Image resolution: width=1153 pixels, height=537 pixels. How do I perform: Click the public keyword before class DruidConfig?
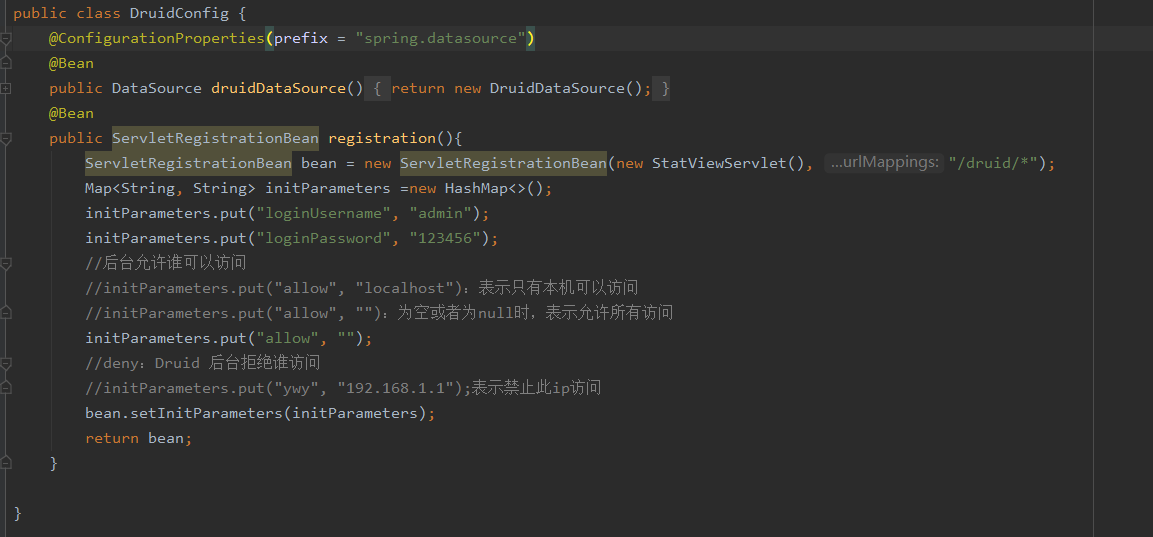pyautogui.click(x=40, y=13)
